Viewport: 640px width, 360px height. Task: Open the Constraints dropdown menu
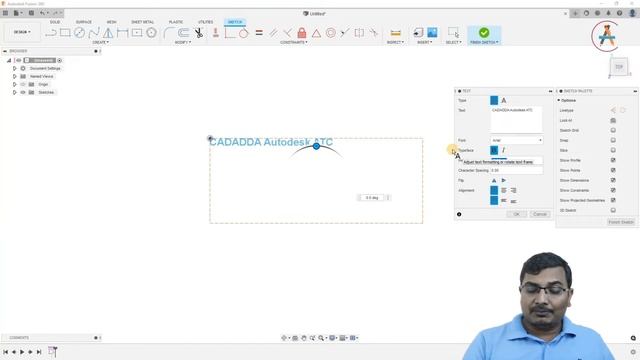[294, 42]
